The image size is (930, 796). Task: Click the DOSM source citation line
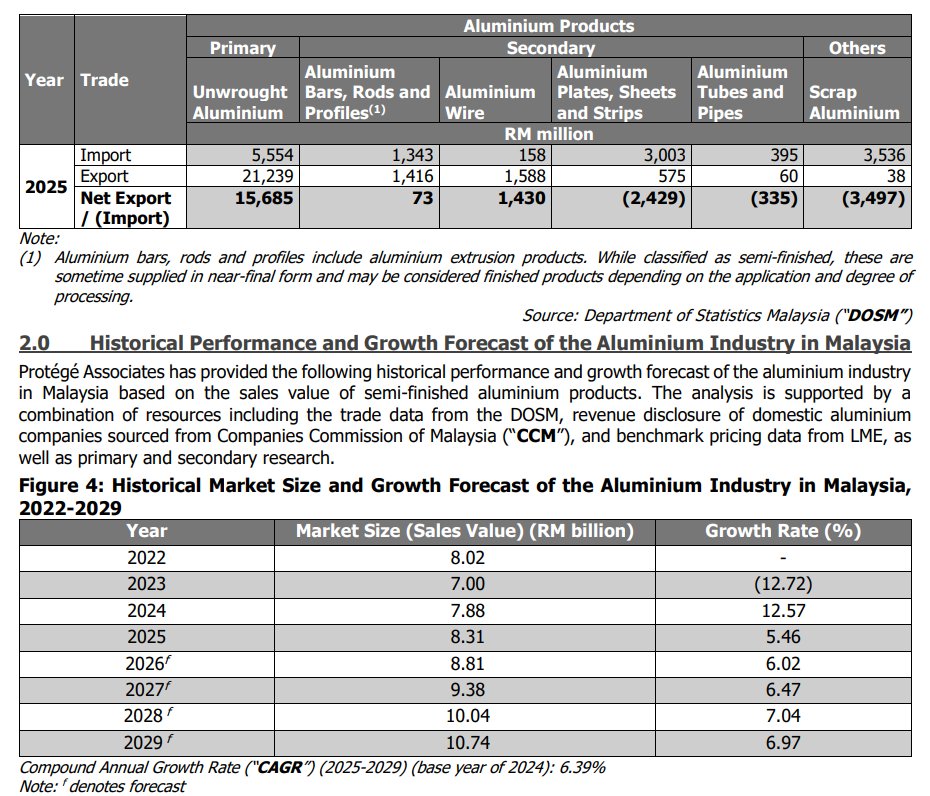(718, 316)
